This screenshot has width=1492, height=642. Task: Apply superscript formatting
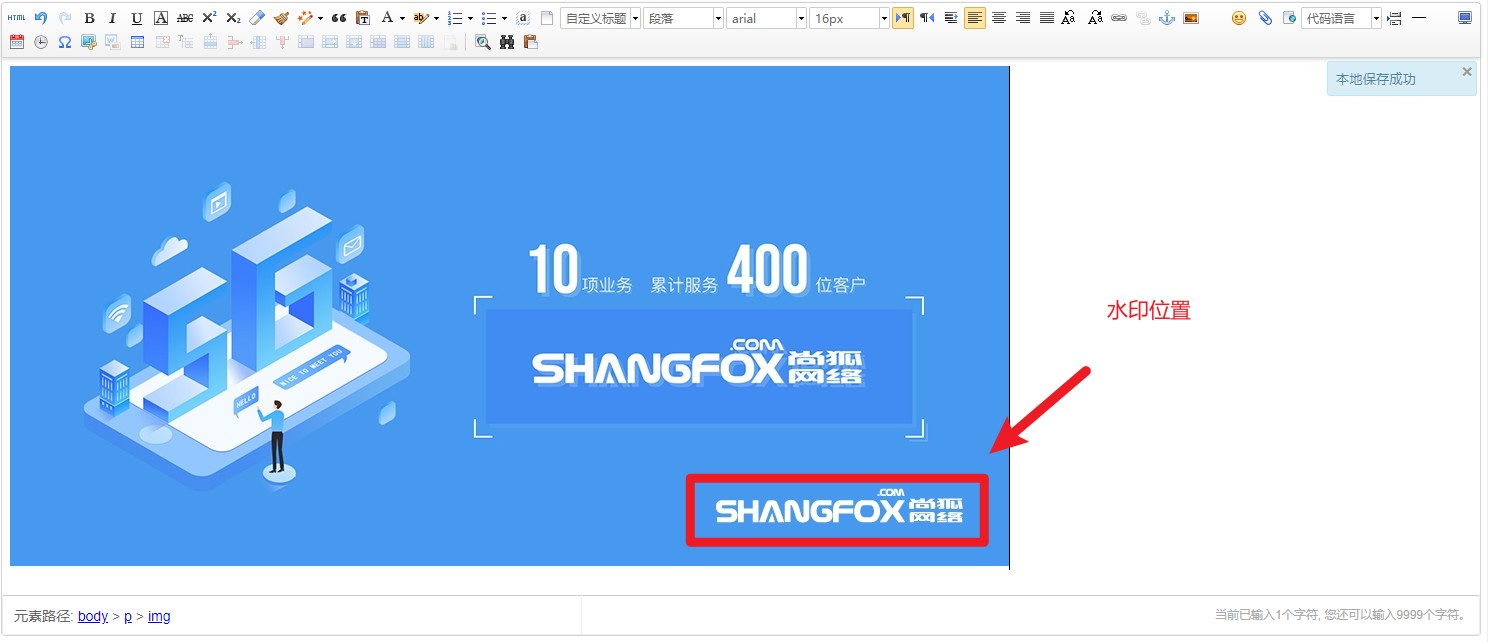209,18
